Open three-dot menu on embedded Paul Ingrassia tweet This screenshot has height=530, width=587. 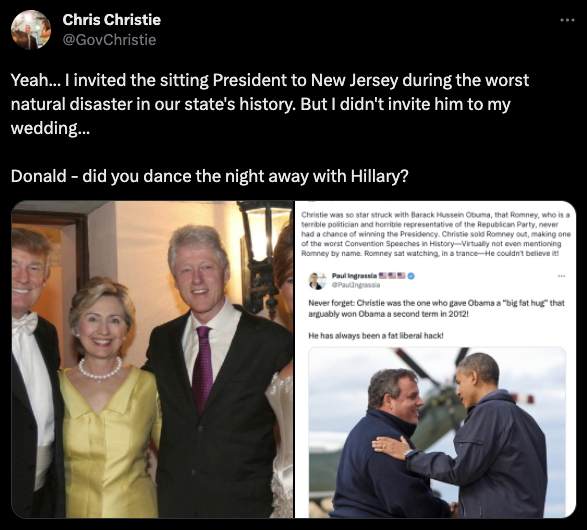[x=561, y=276]
